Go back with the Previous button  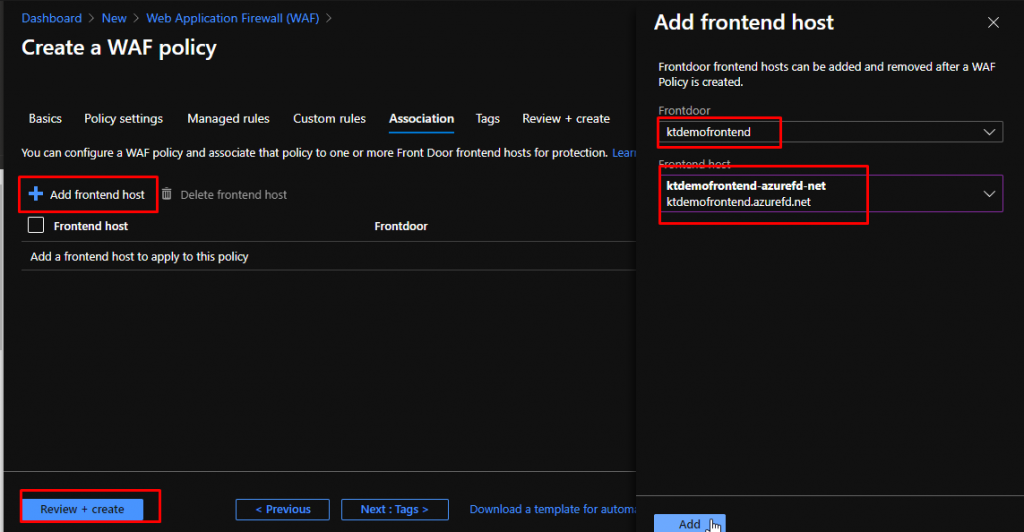(x=283, y=509)
